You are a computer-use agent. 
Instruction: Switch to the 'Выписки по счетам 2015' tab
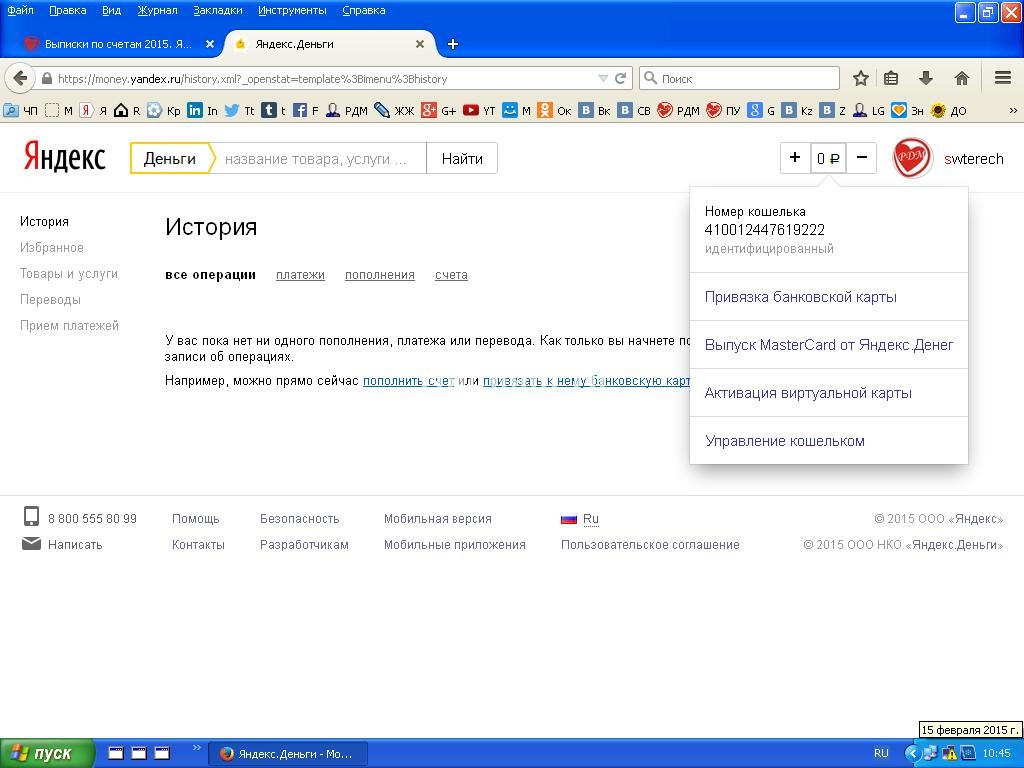(x=118, y=44)
